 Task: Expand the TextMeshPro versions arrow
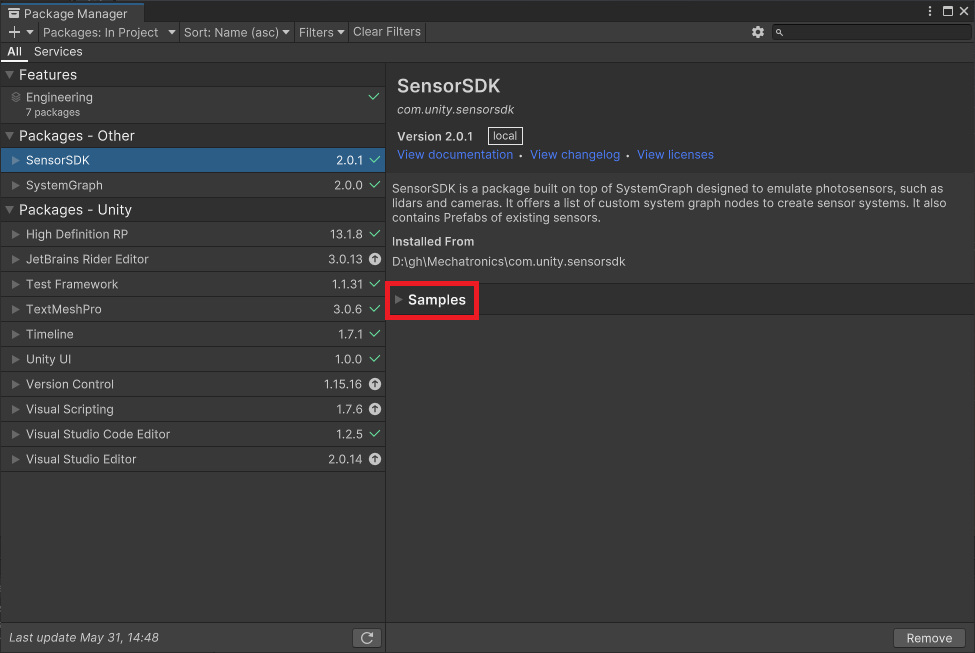[16, 309]
